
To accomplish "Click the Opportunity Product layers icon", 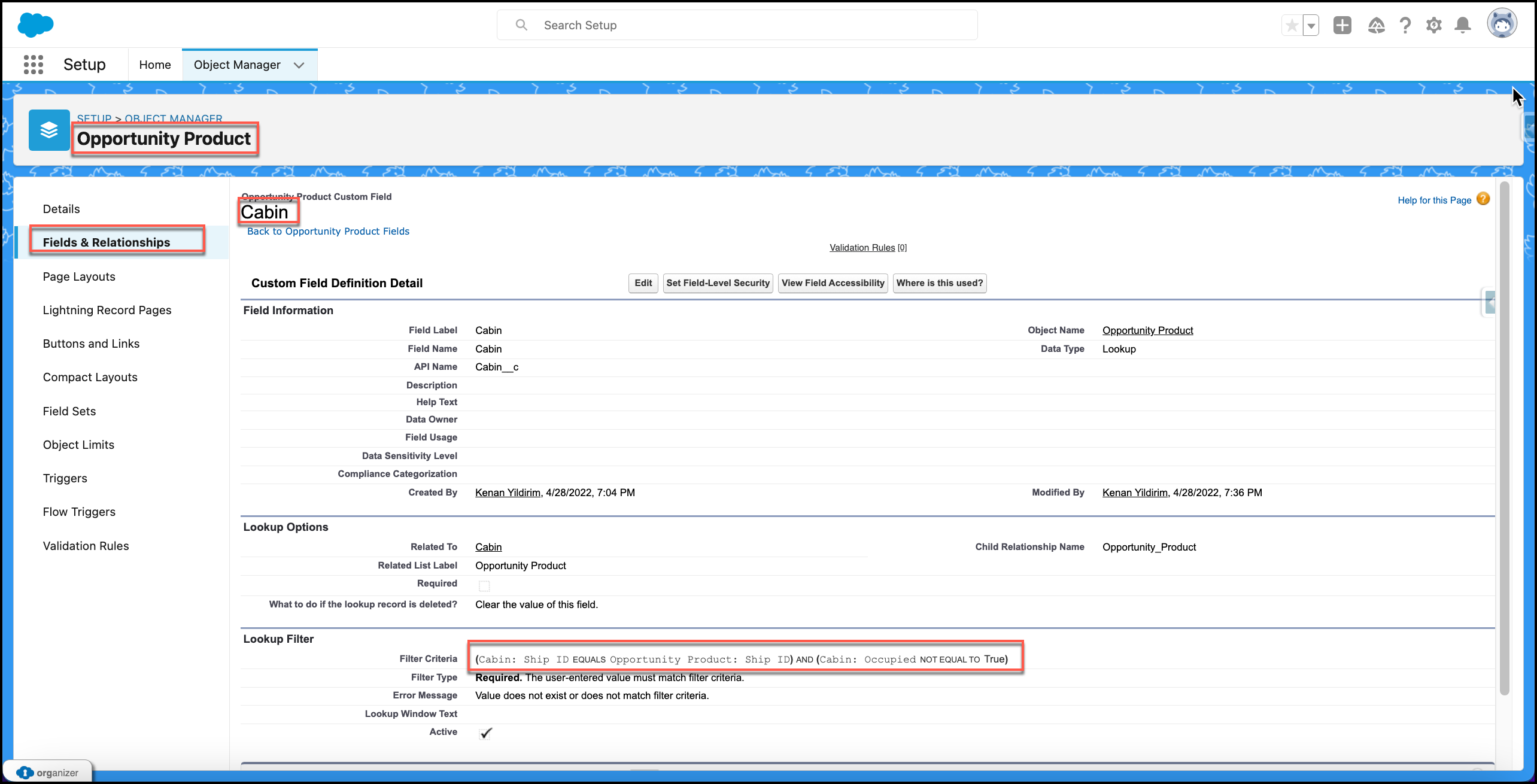I will (49, 130).
